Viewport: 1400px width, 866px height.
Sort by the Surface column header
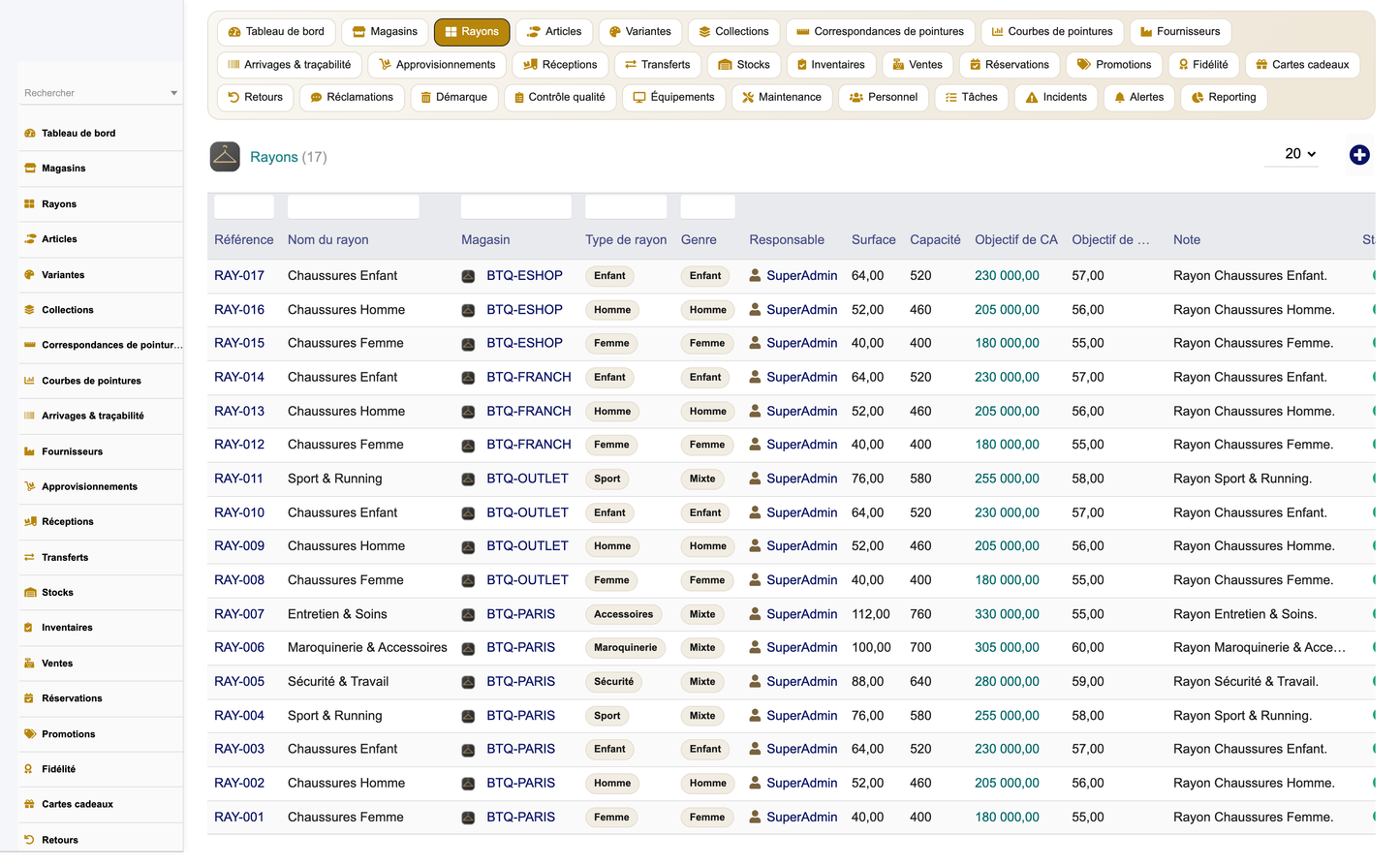[x=873, y=240]
